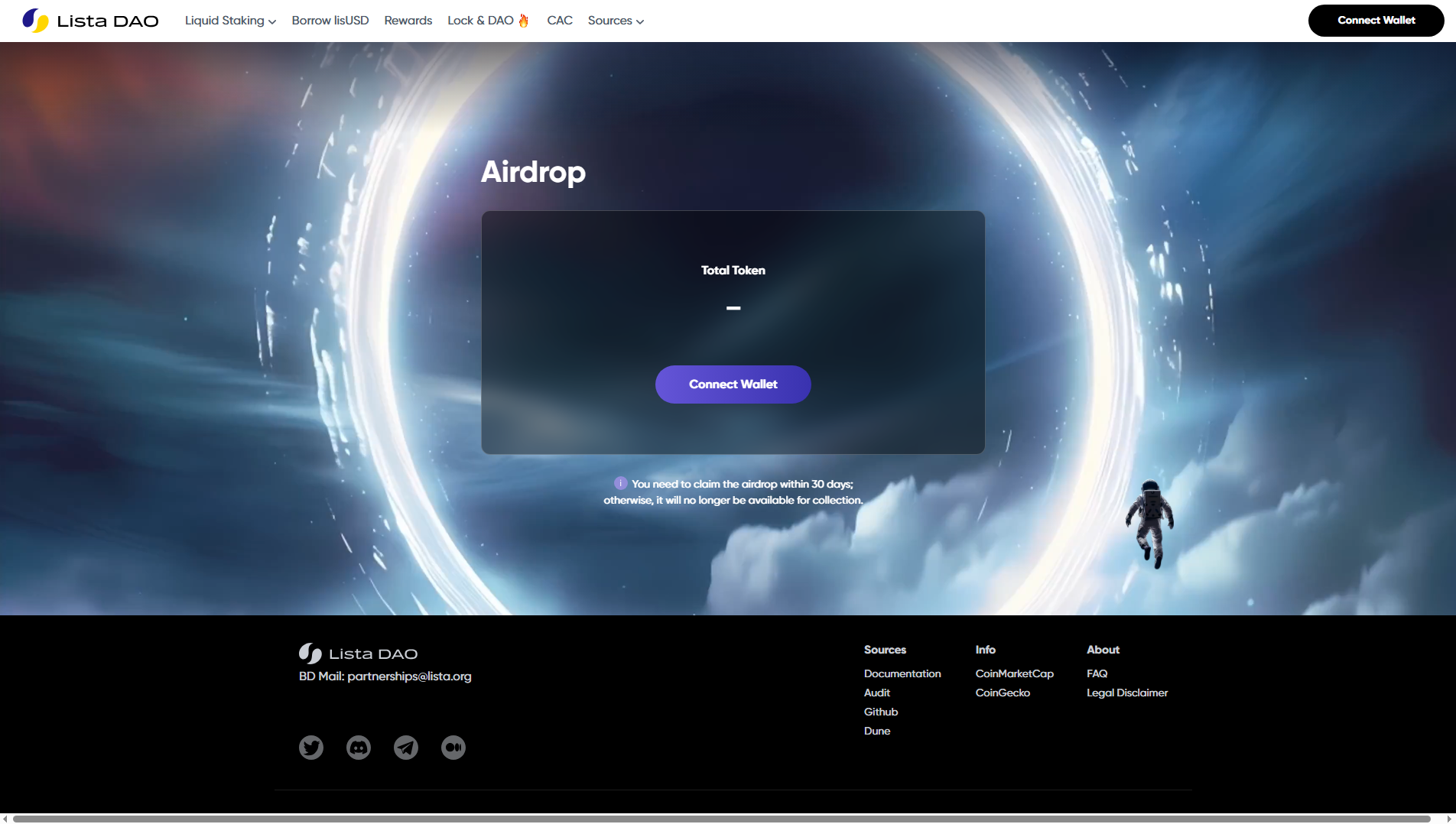This screenshot has height=824, width=1456.
Task: Click the info icon beside claim notice
Action: coord(621,483)
